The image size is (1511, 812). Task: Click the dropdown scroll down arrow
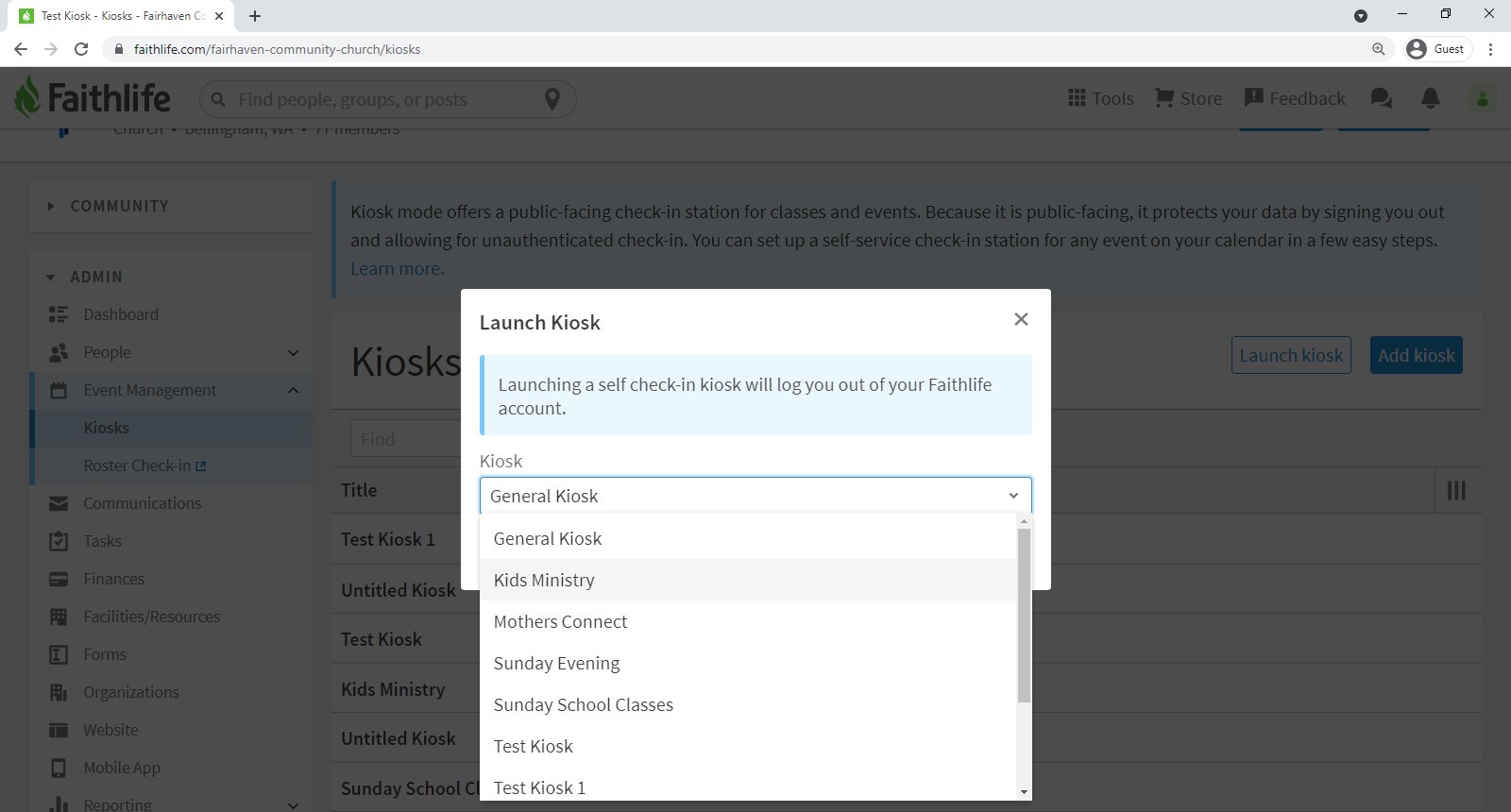click(x=1024, y=792)
